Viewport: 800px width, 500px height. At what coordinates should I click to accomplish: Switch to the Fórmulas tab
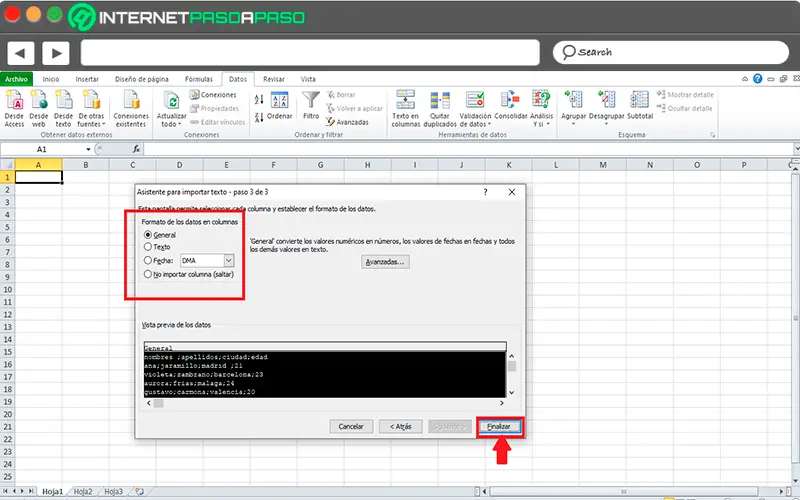(x=199, y=79)
